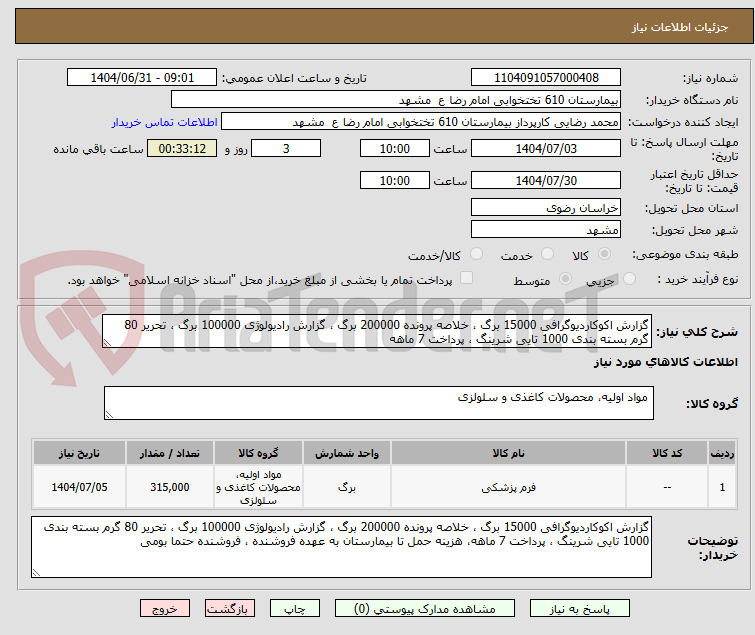Toggle the Islamic treasury payment checkbox
This screenshot has height=635, width=755.
click(x=466, y=278)
